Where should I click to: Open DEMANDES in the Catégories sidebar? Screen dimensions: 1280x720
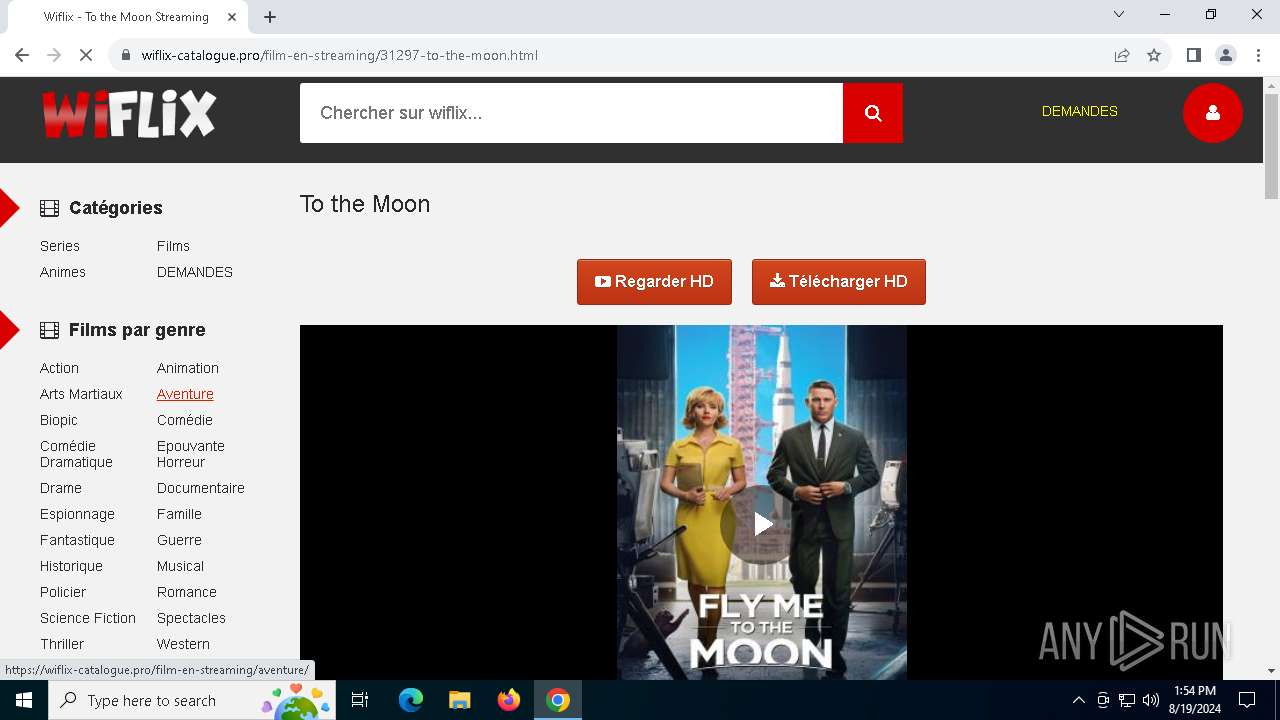195,272
